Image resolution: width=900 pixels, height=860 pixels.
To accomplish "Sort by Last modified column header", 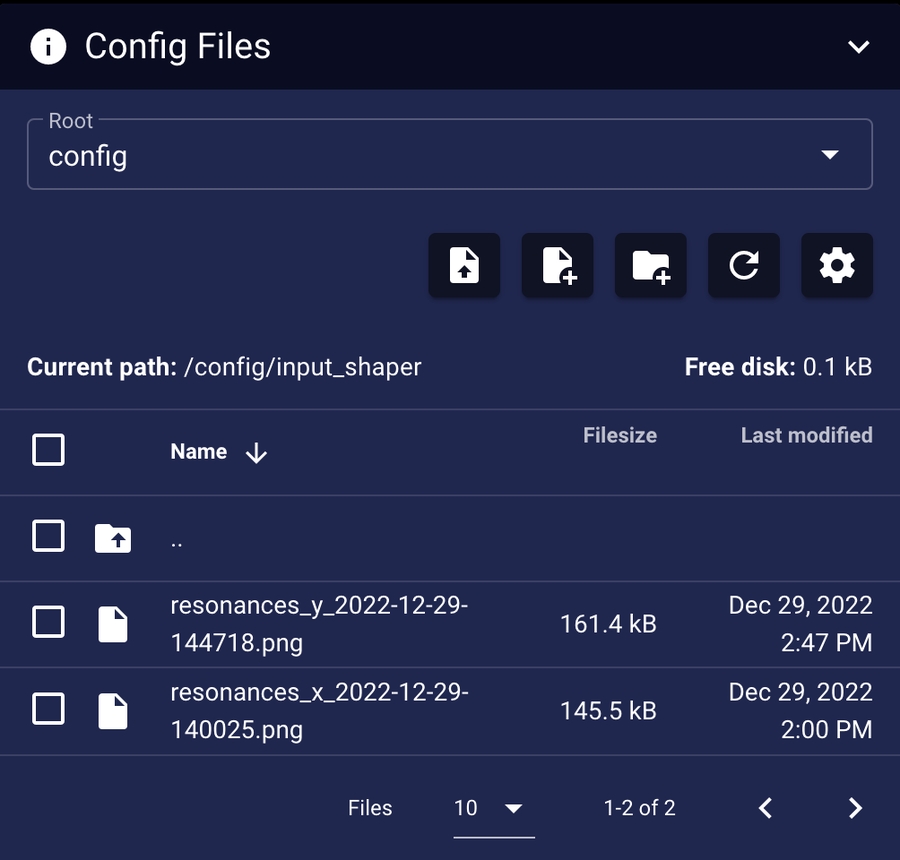I will [x=806, y=435].
